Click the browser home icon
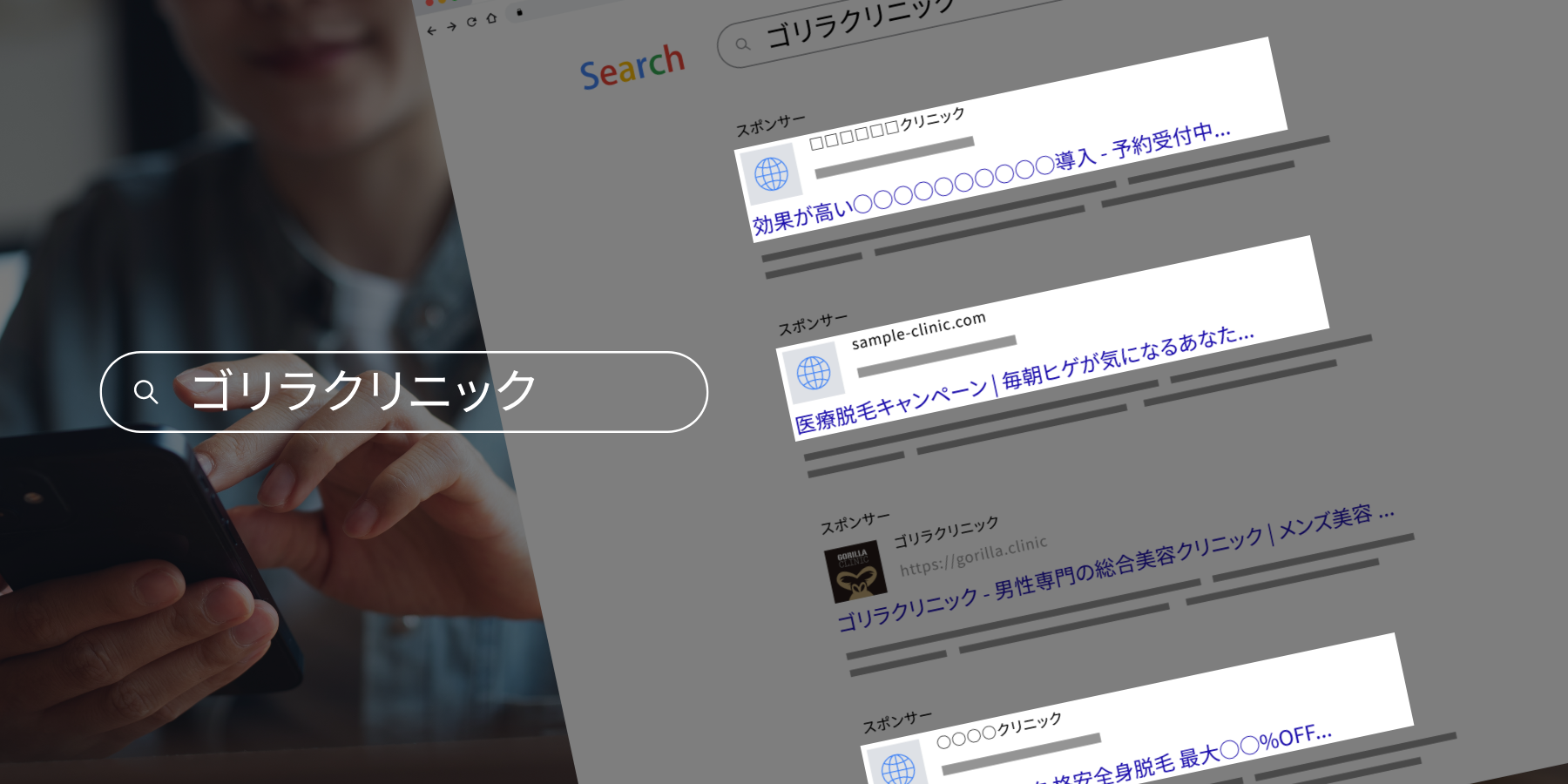This screenshot has height=784, width=1568. coord(491,18)
